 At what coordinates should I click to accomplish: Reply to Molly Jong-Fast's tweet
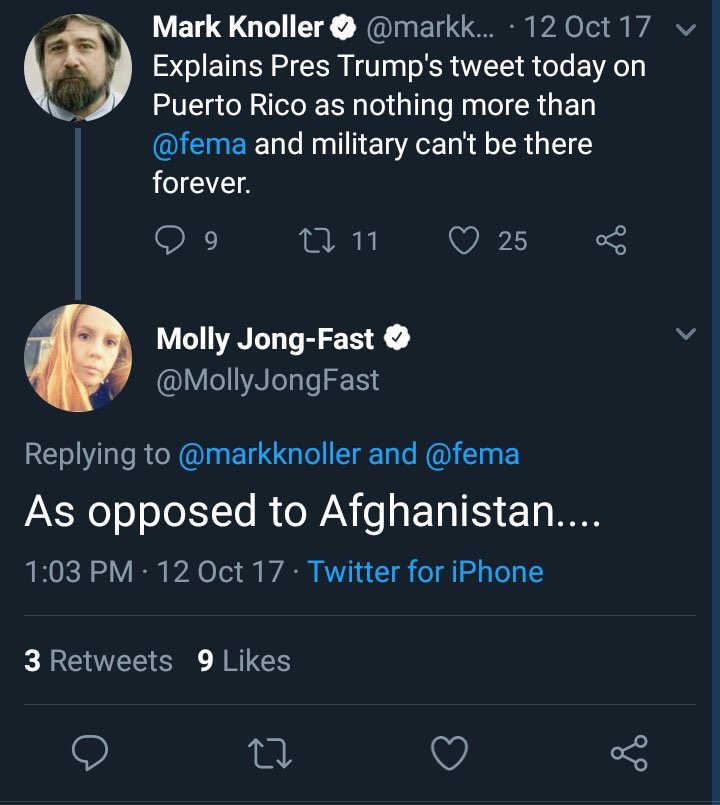tap(90, 750)
